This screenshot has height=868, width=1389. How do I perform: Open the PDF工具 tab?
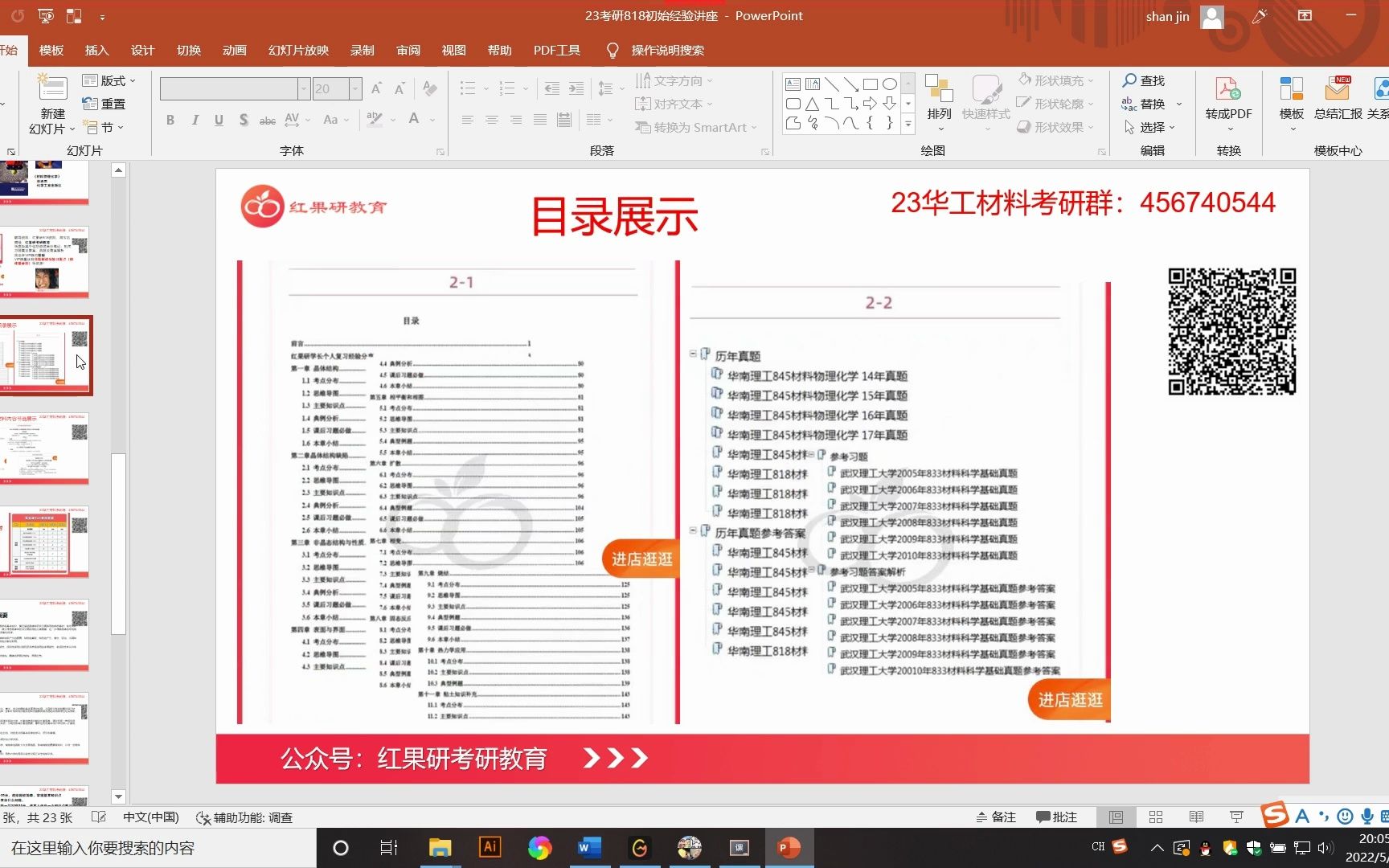click(x=556, y=50)
